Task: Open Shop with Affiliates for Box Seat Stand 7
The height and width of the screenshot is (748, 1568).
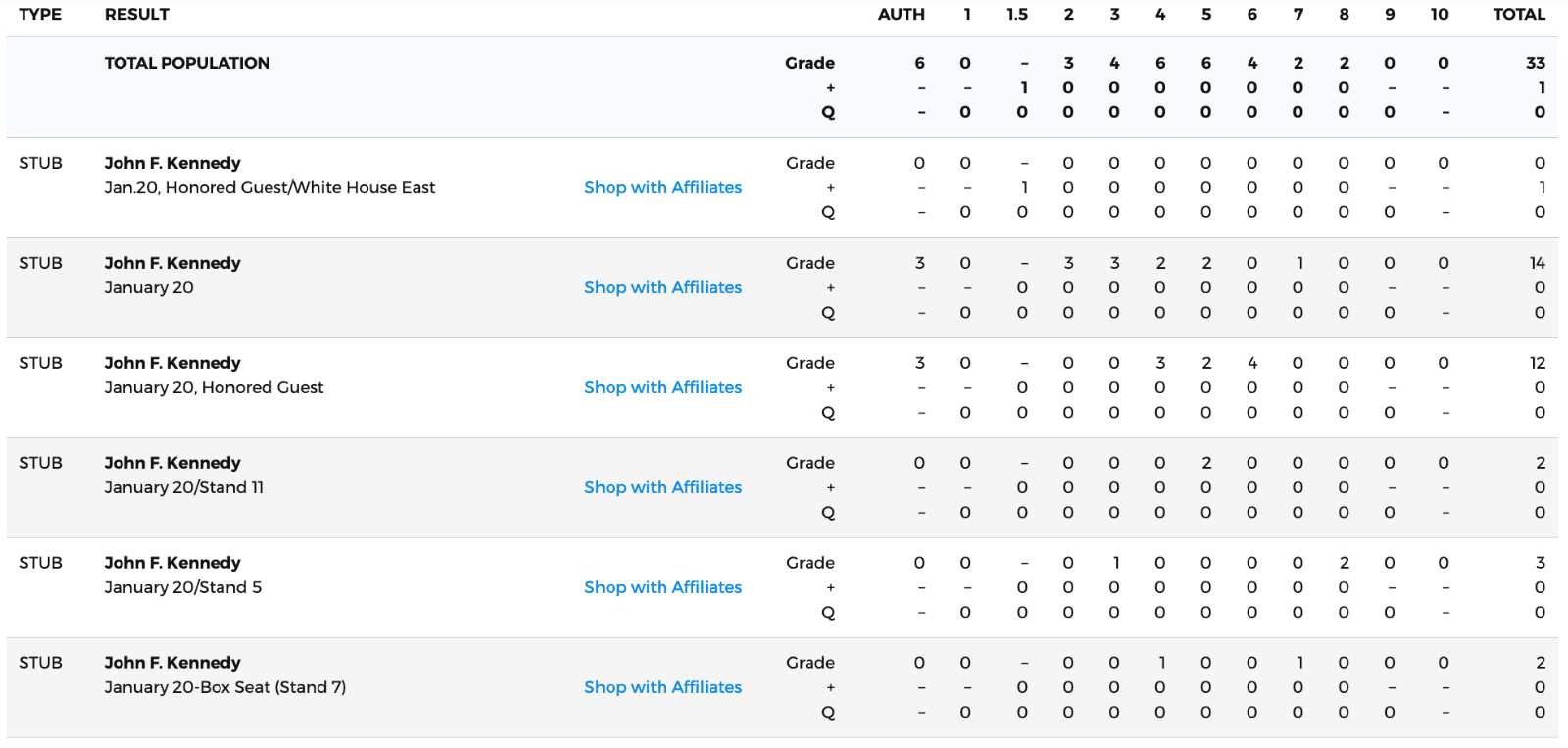Action: coord(662,687)
